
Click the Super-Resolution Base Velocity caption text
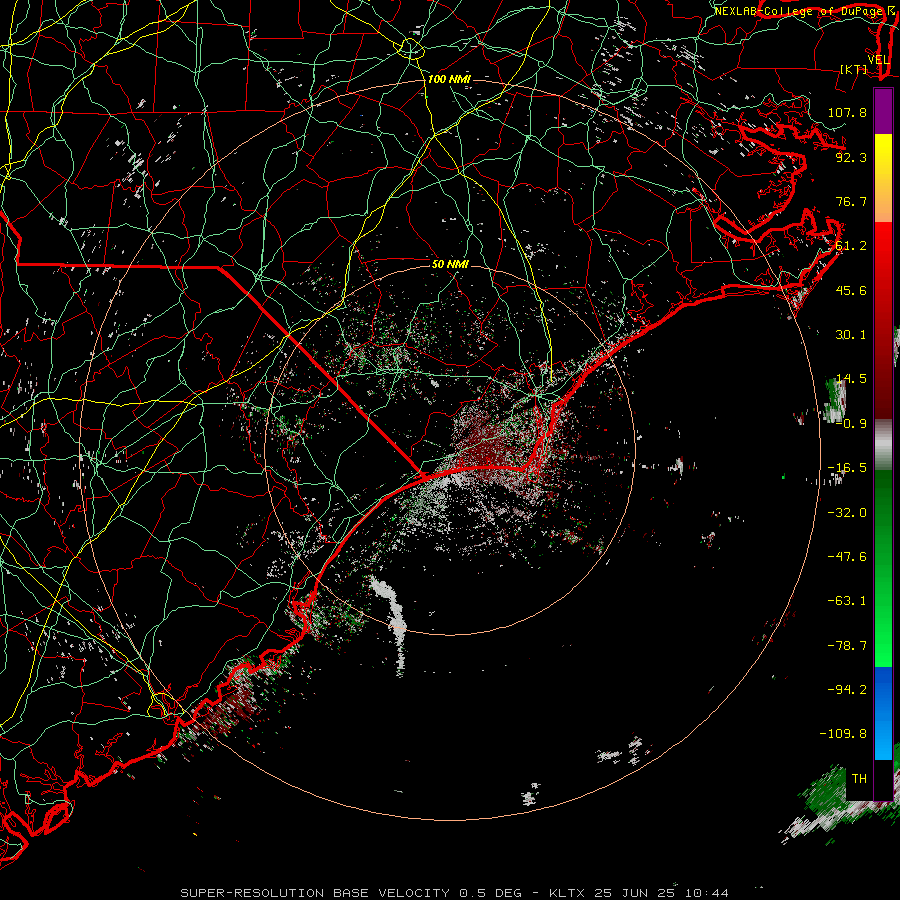coord(454,893)
